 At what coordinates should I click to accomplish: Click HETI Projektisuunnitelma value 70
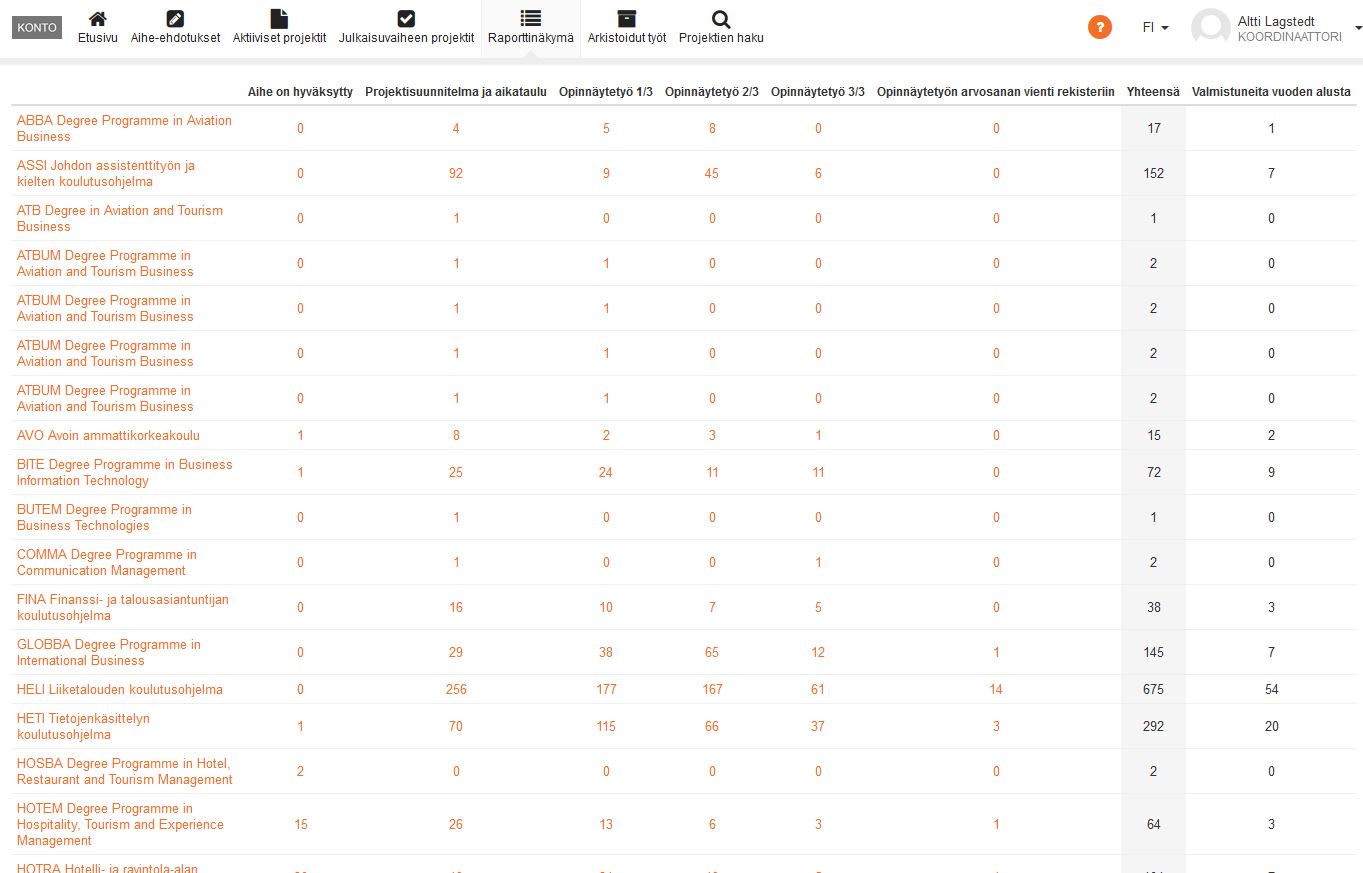(x=456, y=726)
